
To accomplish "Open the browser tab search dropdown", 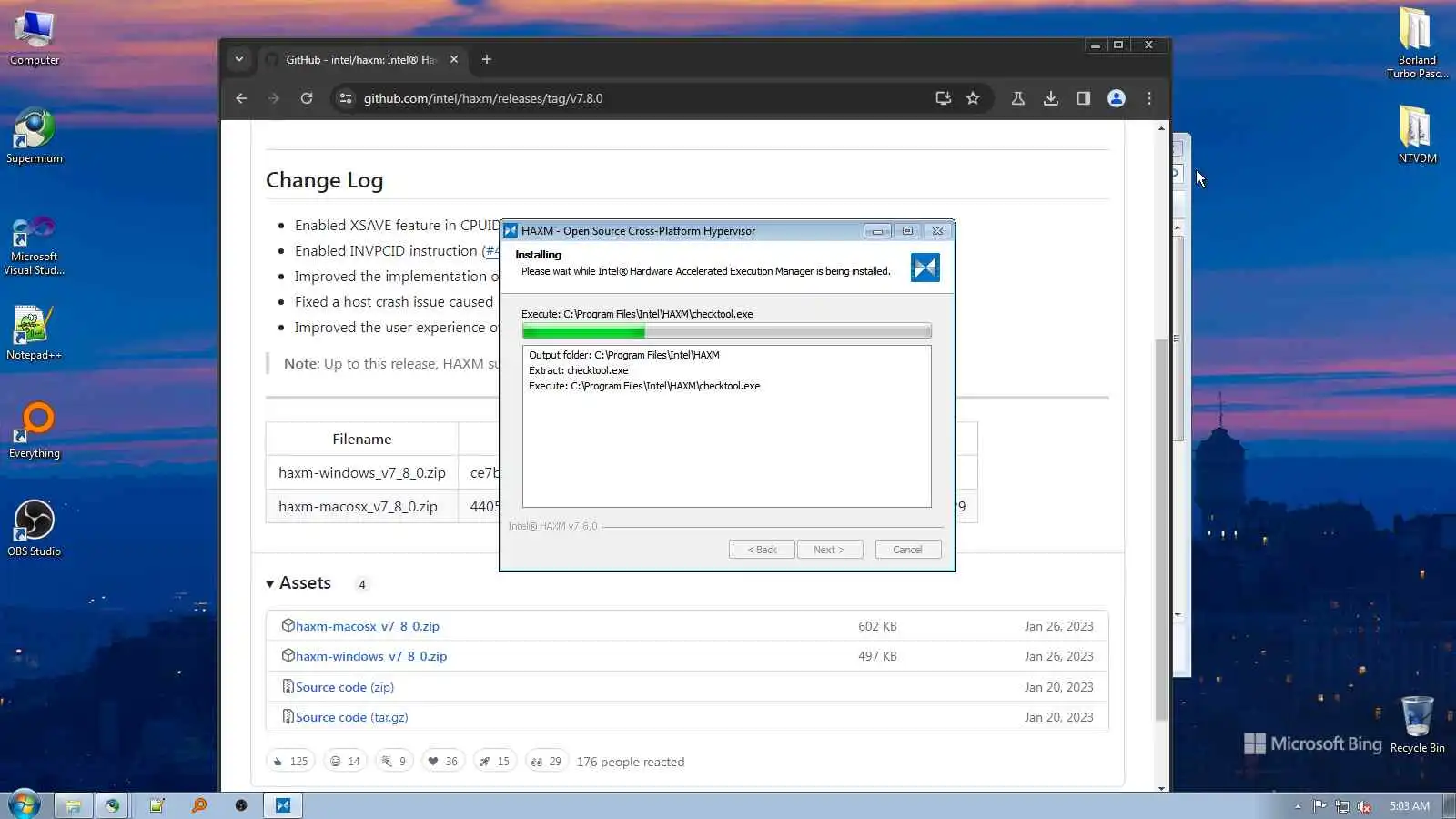I will [x=239, y=59].
